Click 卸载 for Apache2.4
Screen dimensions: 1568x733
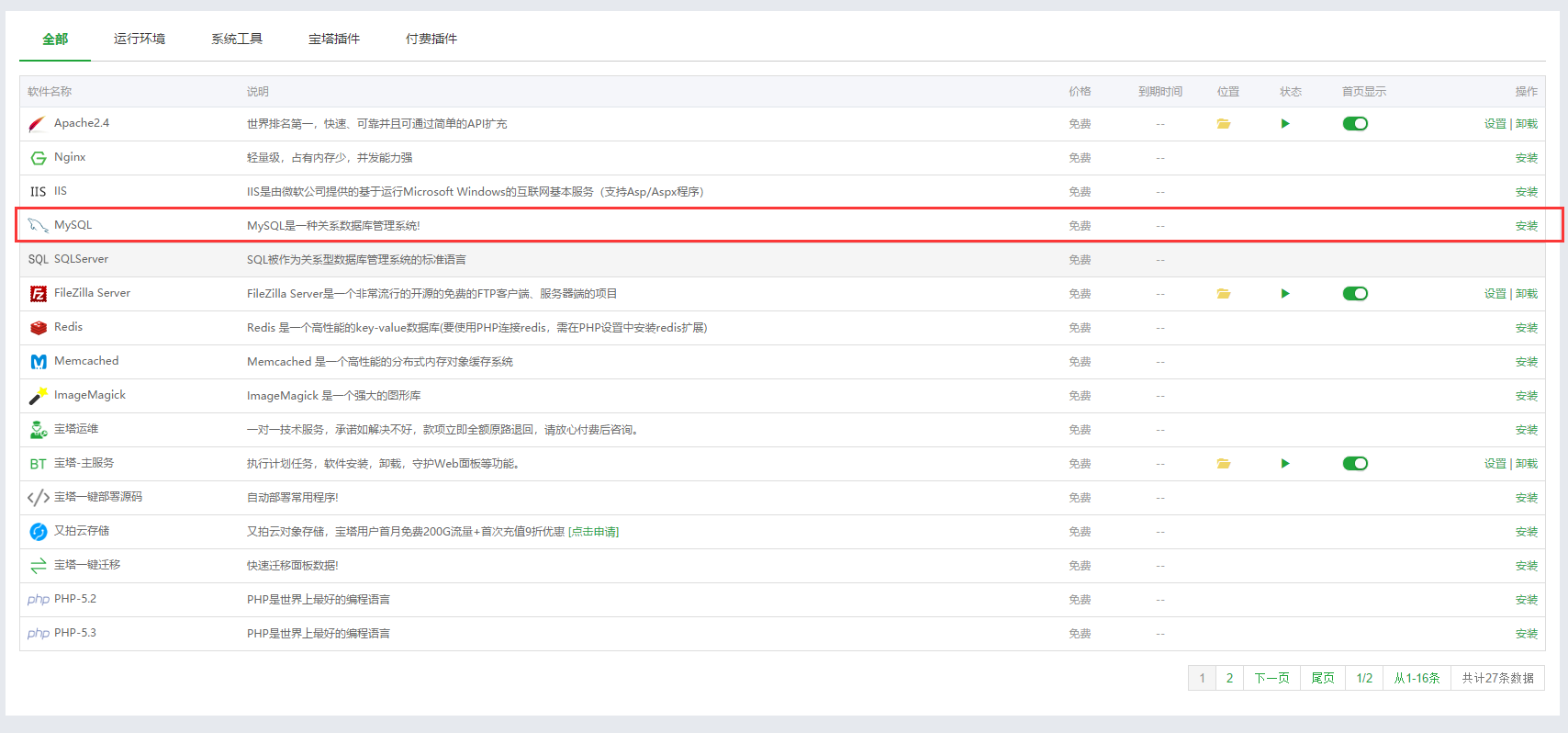point(1527,124)
